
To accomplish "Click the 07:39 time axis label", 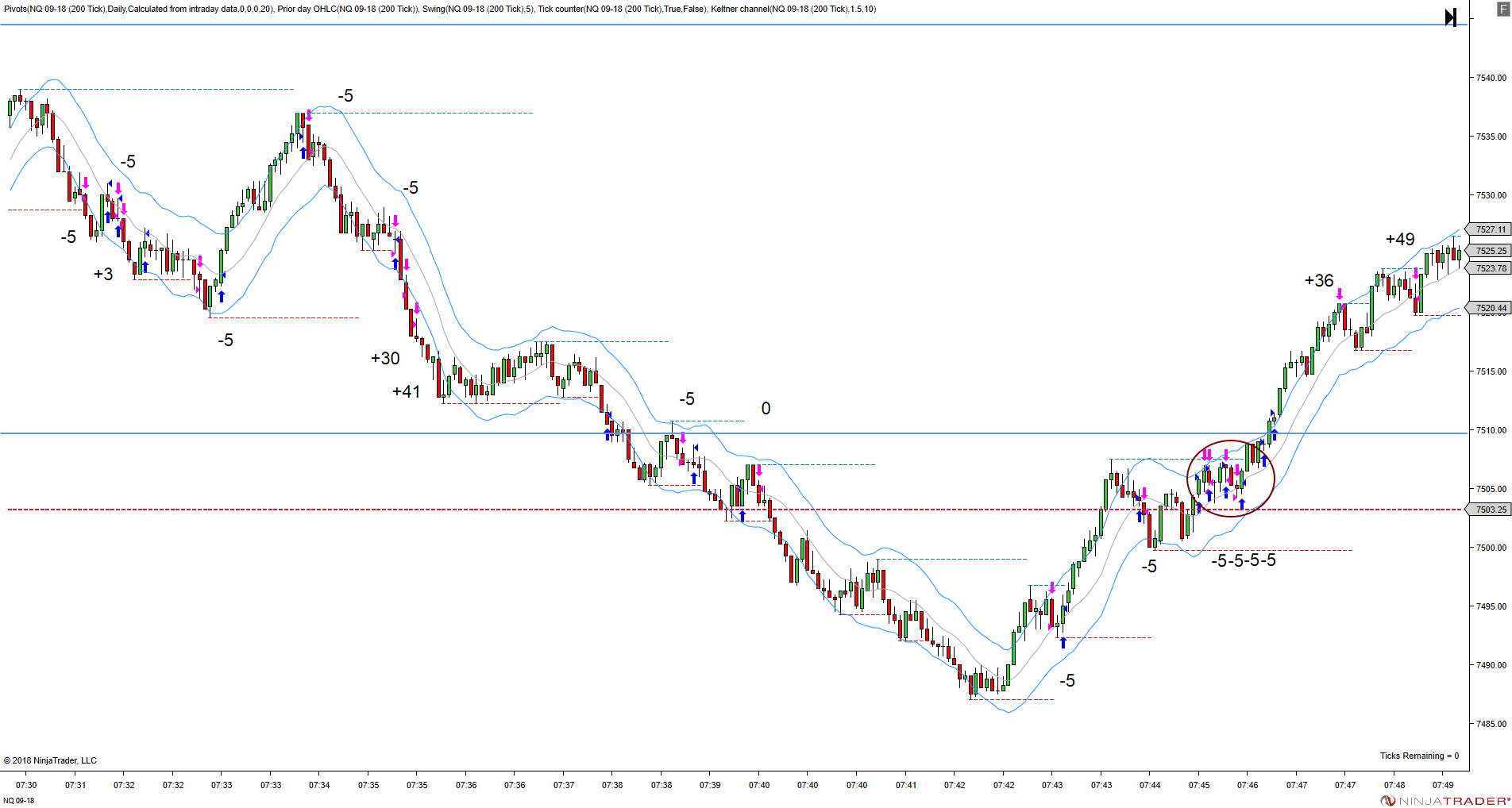I will pyautogui.click(x=710, y=785).
